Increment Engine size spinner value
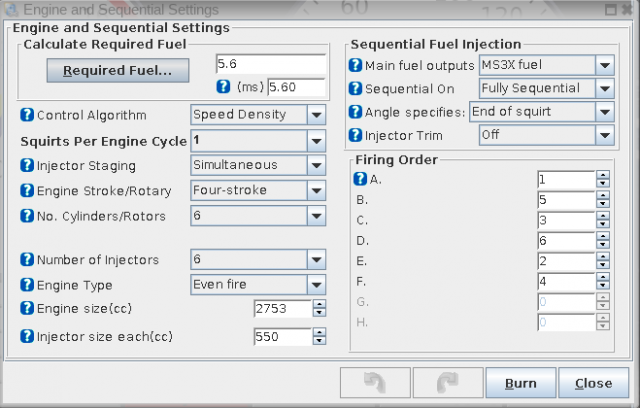640x408 pixels. (x=319, y=305)
